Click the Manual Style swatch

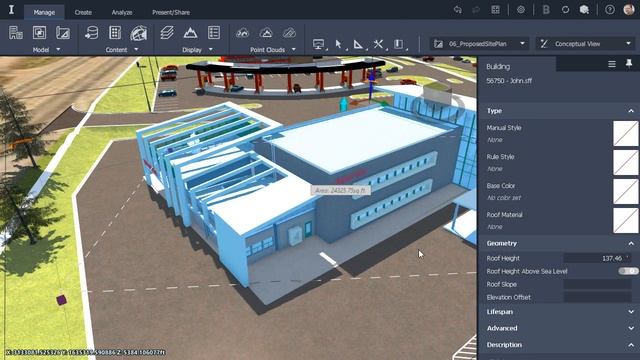click(x=626, y=133)
